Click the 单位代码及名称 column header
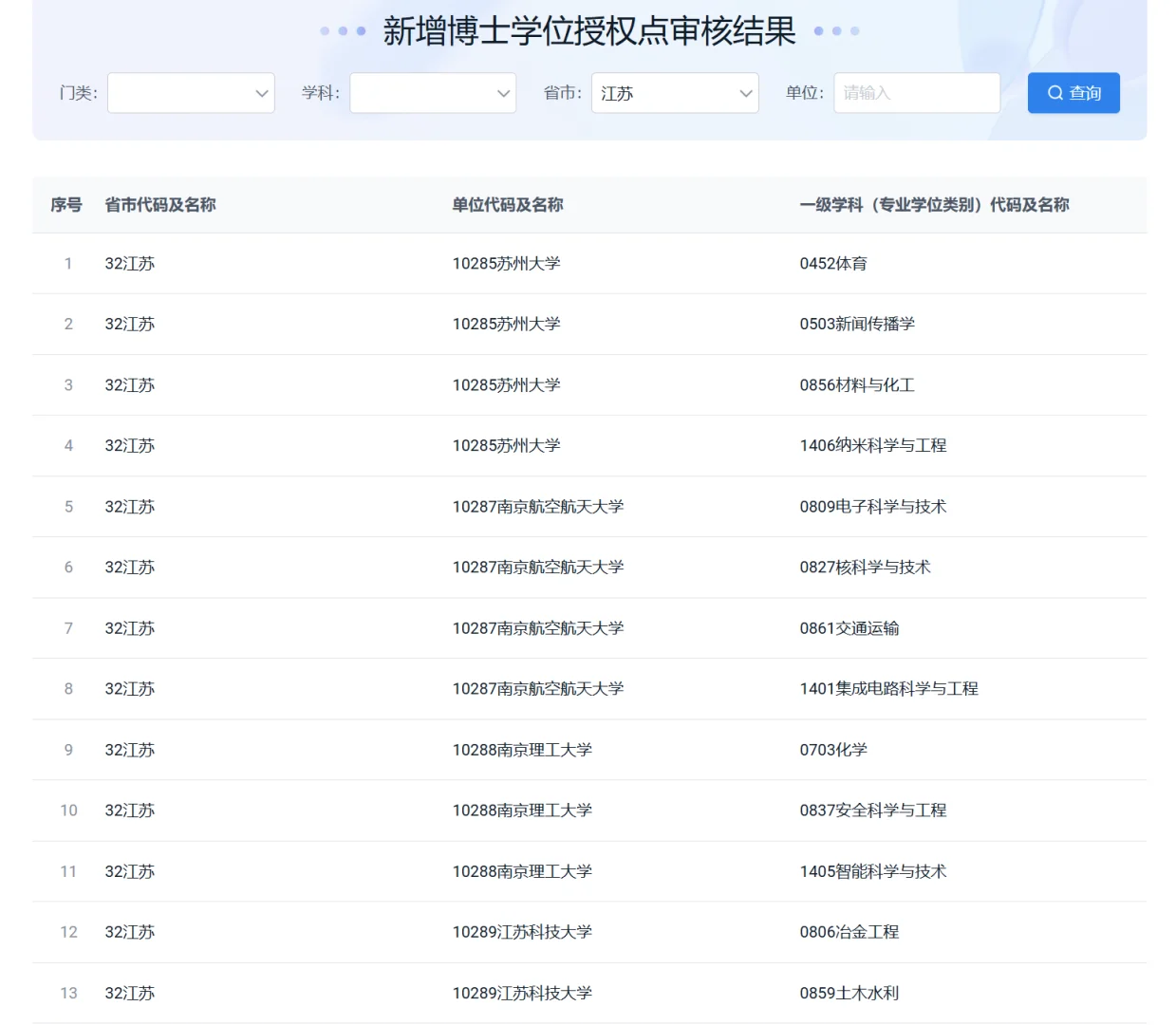 [508, 205]
